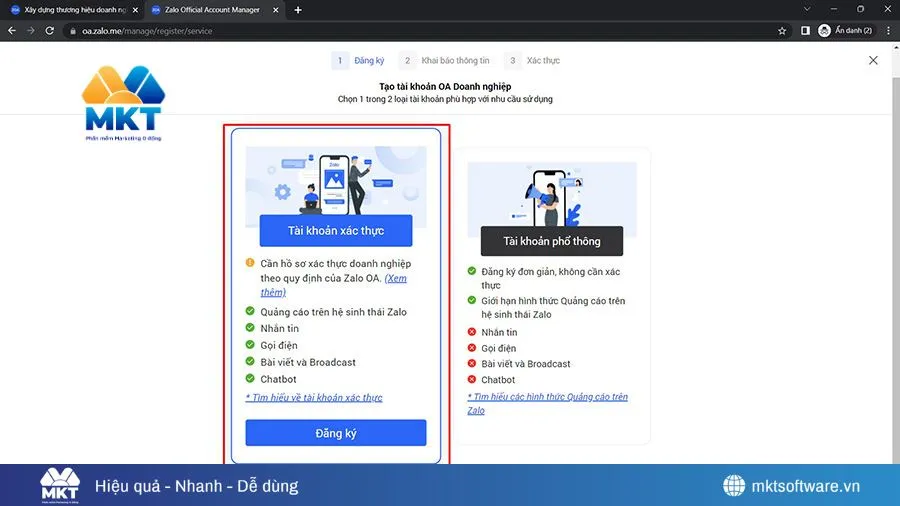900x506 pixels.
Task: Close the registration dialog with X
Action: [873, 60]
